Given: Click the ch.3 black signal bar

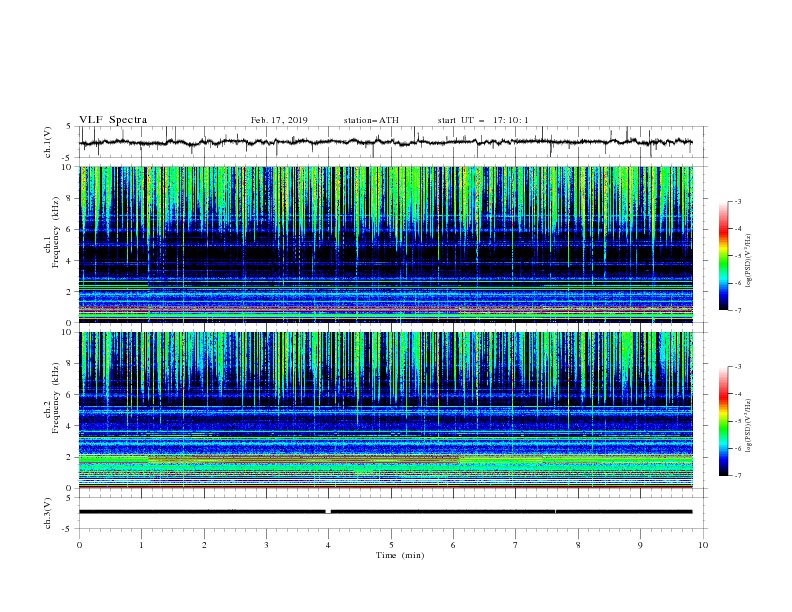Looking at the screenshot, I should 386,512.
